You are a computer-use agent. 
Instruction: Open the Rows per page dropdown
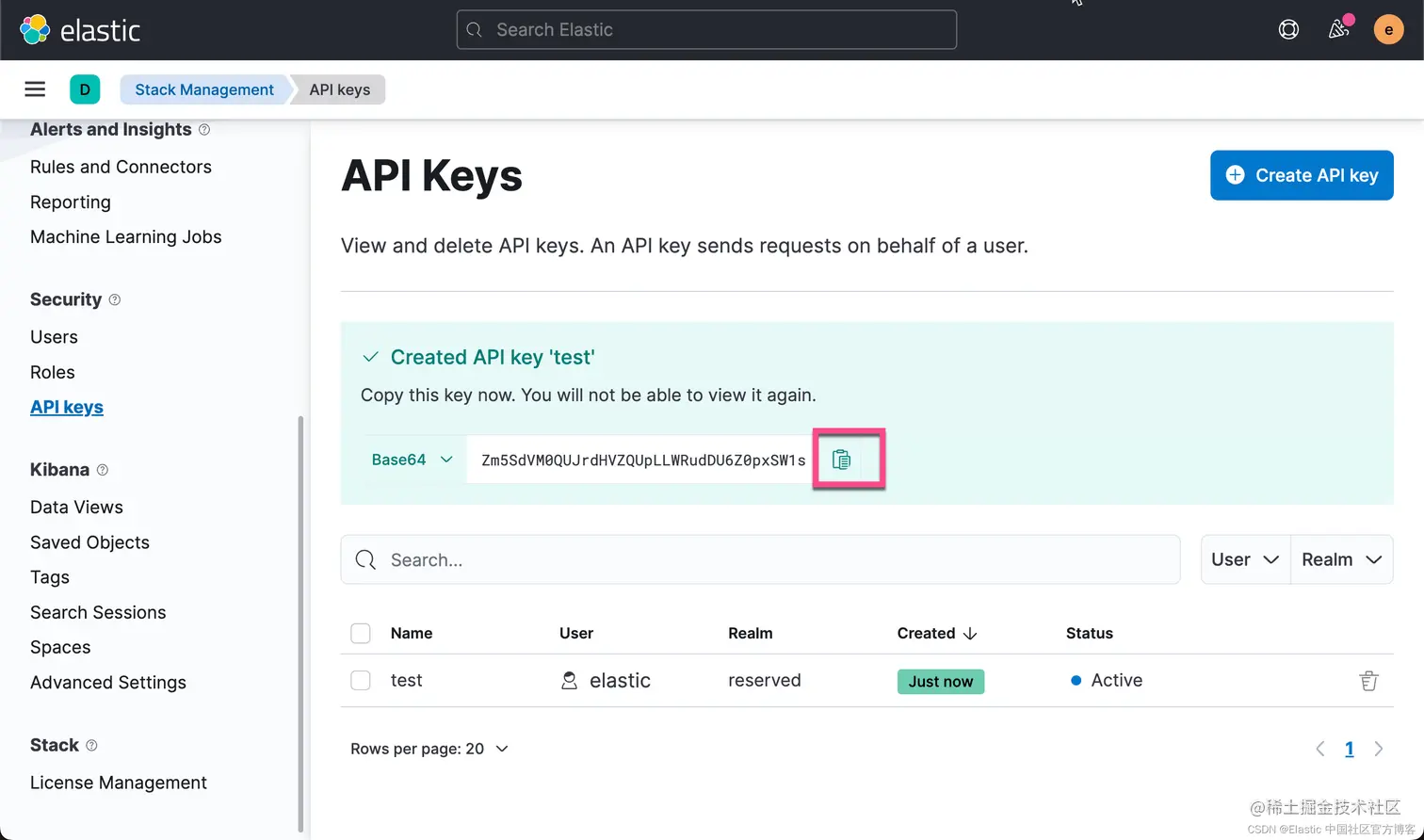(x=429, y=749)
